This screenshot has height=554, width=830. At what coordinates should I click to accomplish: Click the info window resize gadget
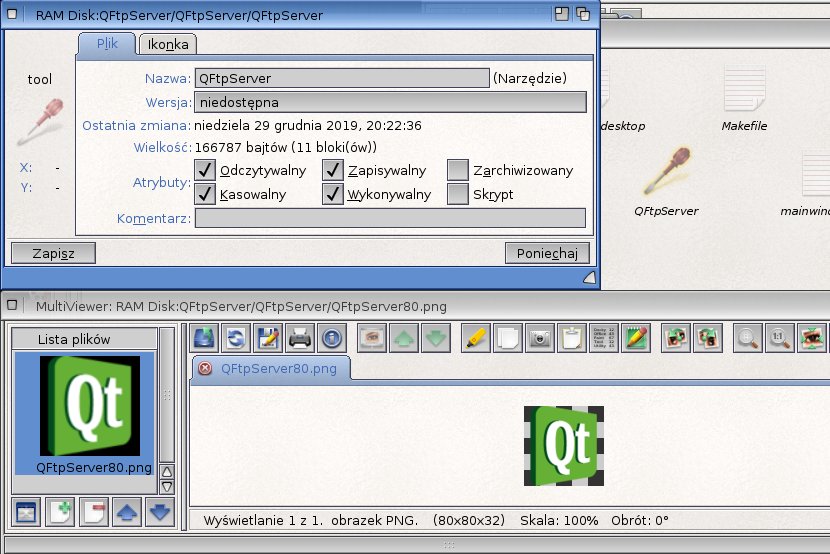[589, 278]
